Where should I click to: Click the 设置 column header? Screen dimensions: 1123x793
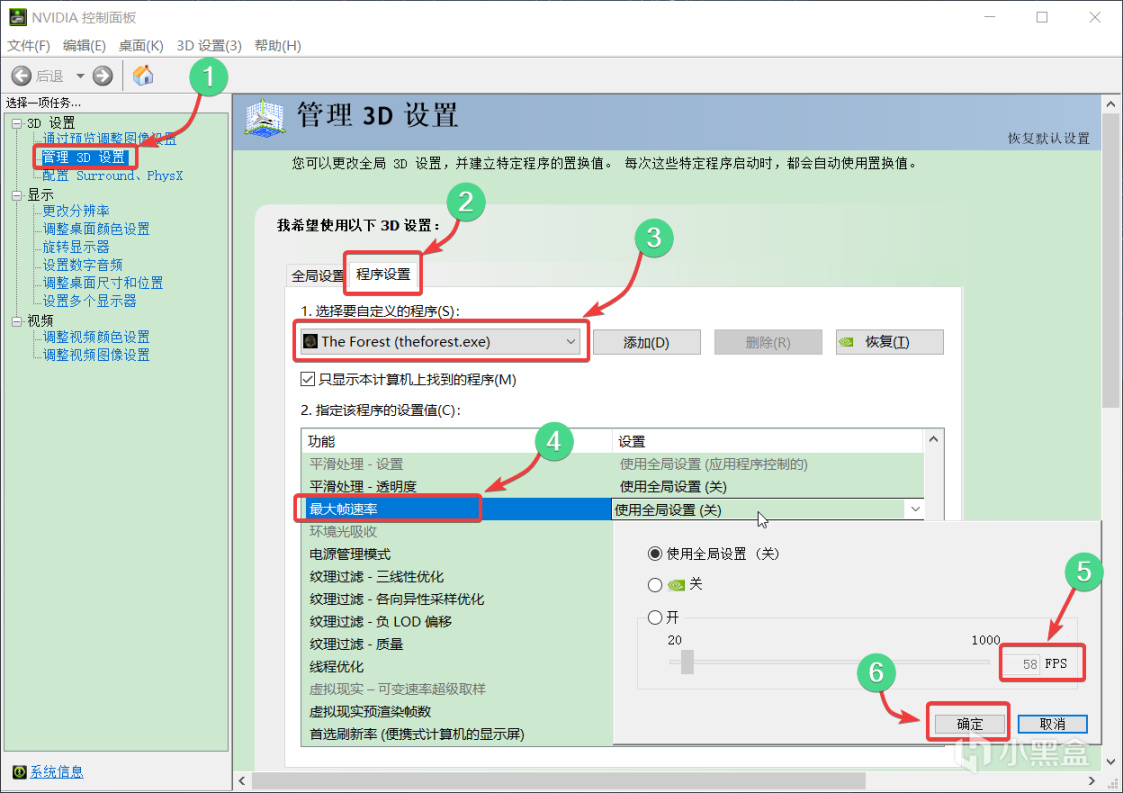point(768,441)
